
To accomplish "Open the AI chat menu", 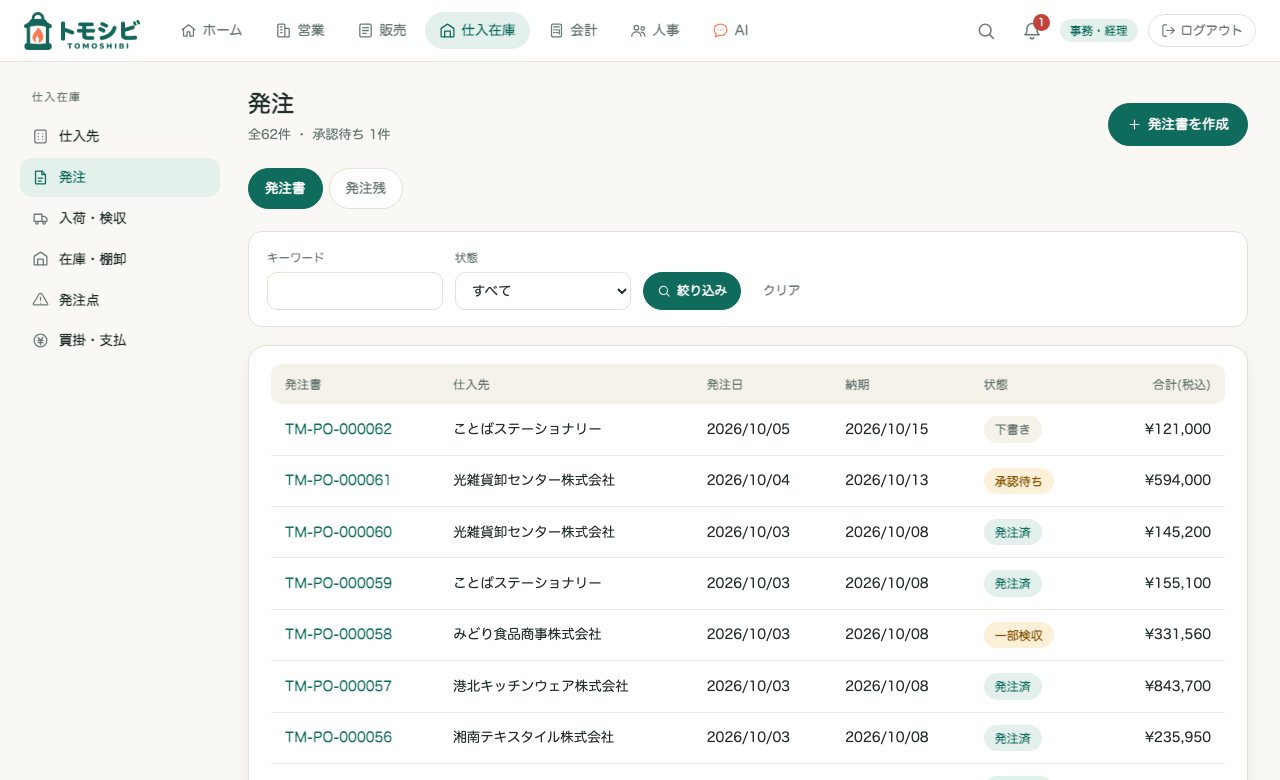I will point(730,31).
